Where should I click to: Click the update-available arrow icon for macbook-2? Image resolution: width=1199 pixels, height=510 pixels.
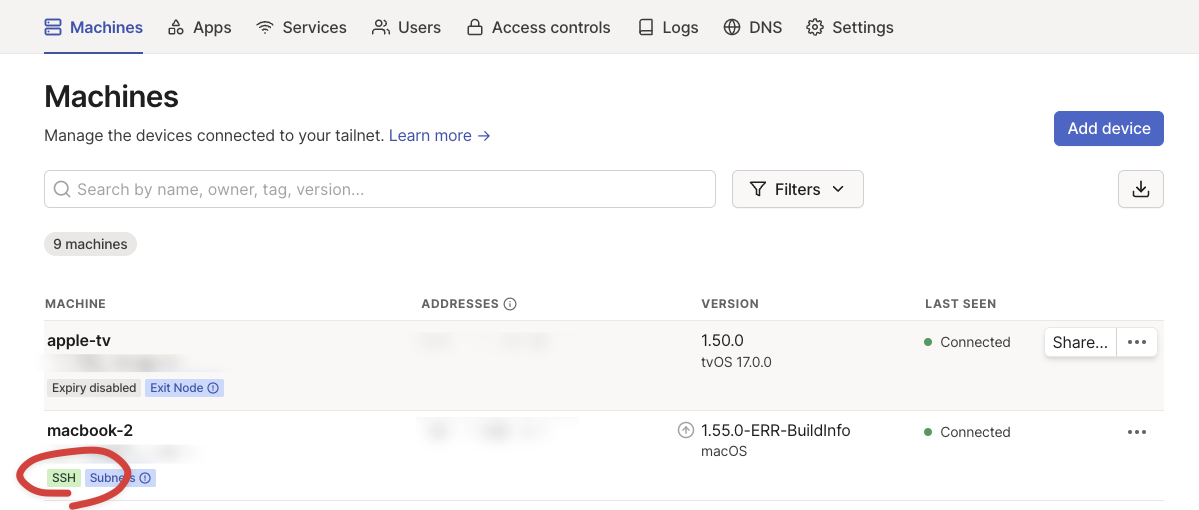(x=685, y=431)
